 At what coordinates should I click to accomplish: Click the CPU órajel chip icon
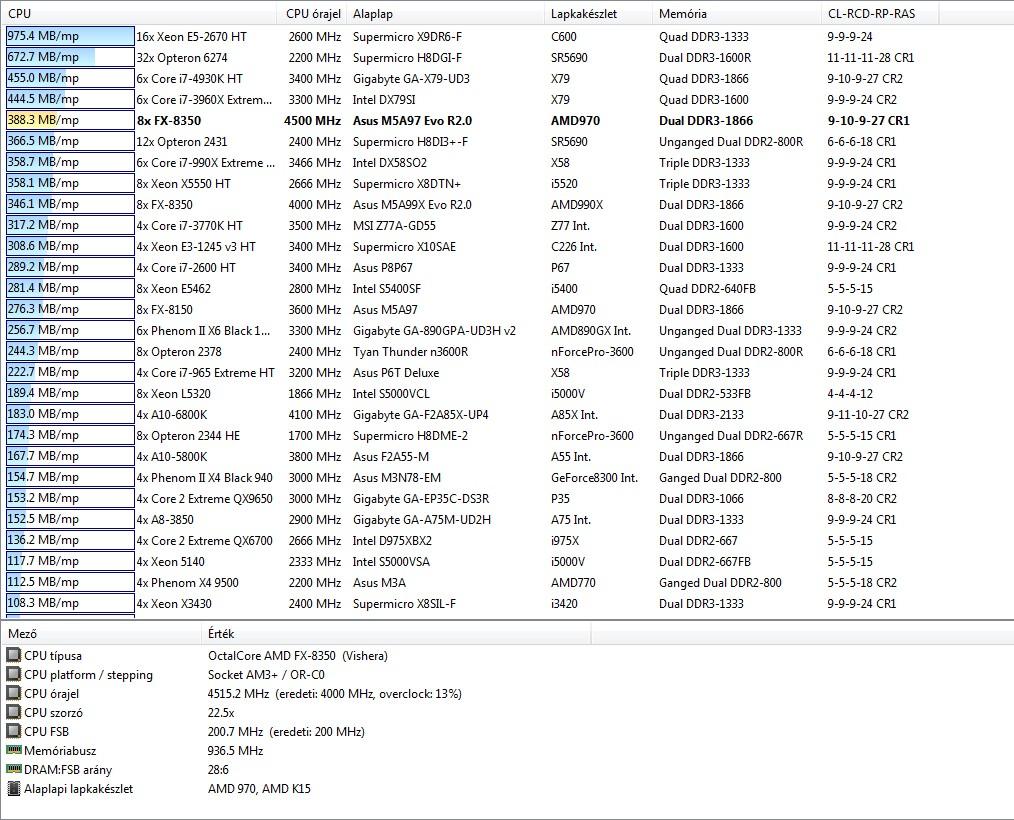coord(13,693)
